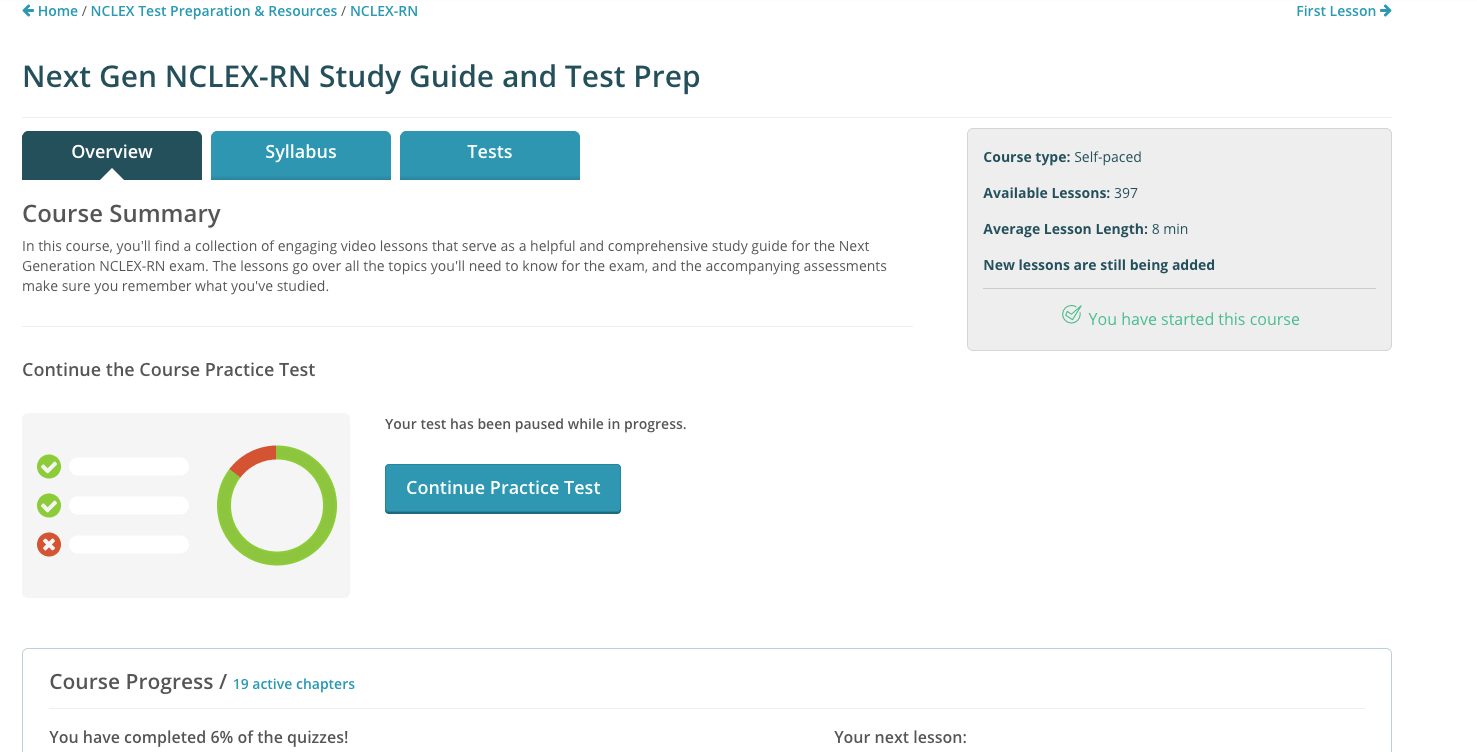1477x752 pixels.
Task: Go to the Home breadcrumb link
Action: (57, 11)
